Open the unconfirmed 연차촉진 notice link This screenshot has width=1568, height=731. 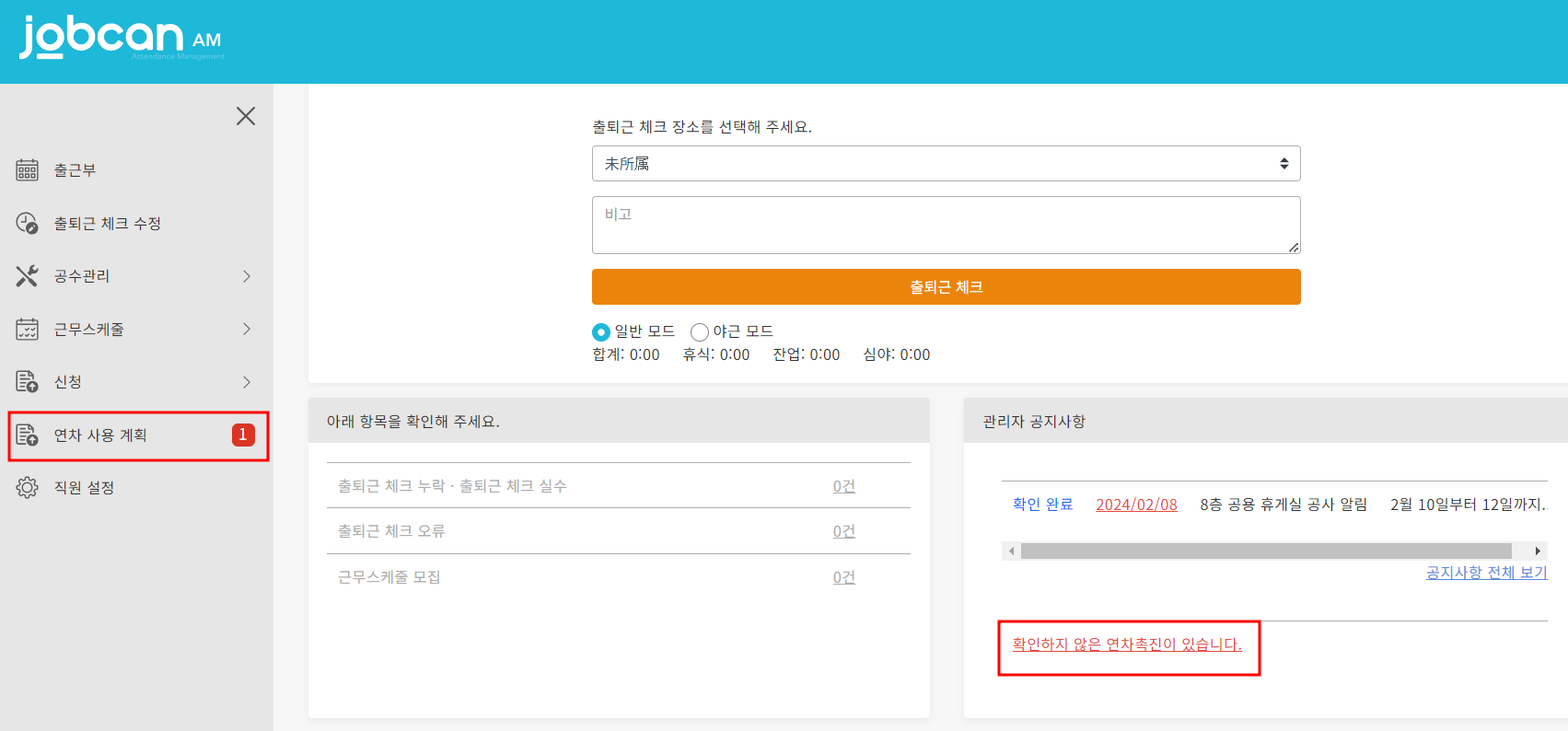coord(1127,644)
